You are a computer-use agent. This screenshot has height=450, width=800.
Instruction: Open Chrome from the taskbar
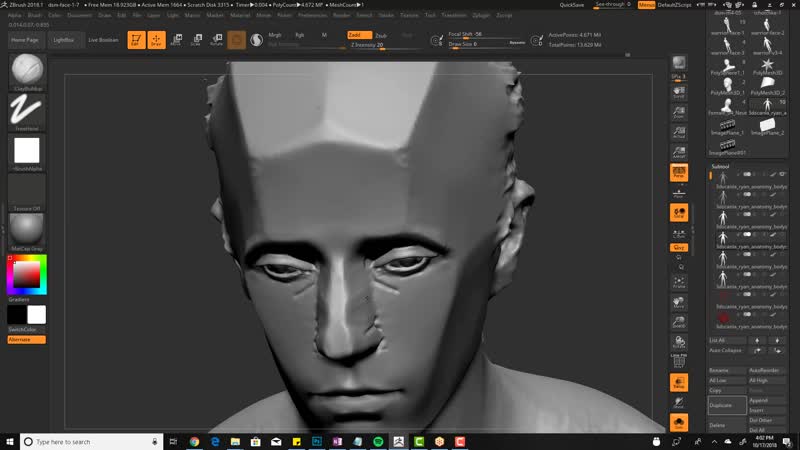tap(194, 442)
